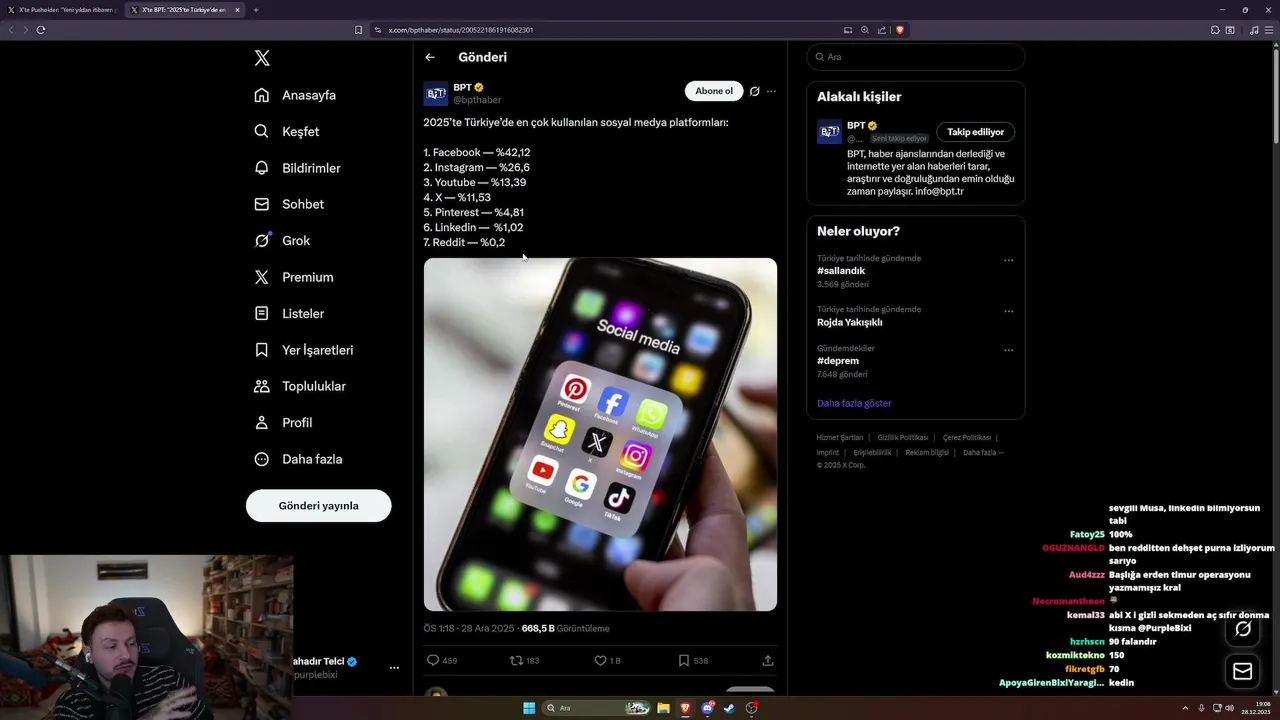Click Grok explain icon on post
Screen dimensions: 1280x720
pyautogui.click(x=754, y=91)
